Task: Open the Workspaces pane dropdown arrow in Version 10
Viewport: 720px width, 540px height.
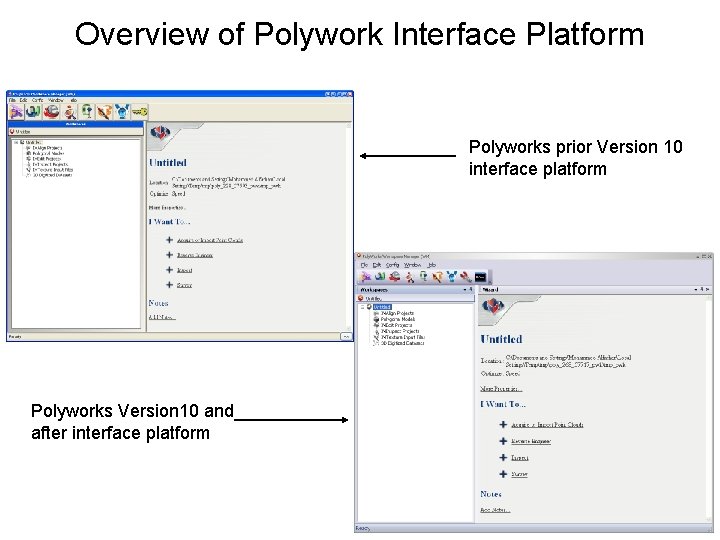Action: point(465,290)
